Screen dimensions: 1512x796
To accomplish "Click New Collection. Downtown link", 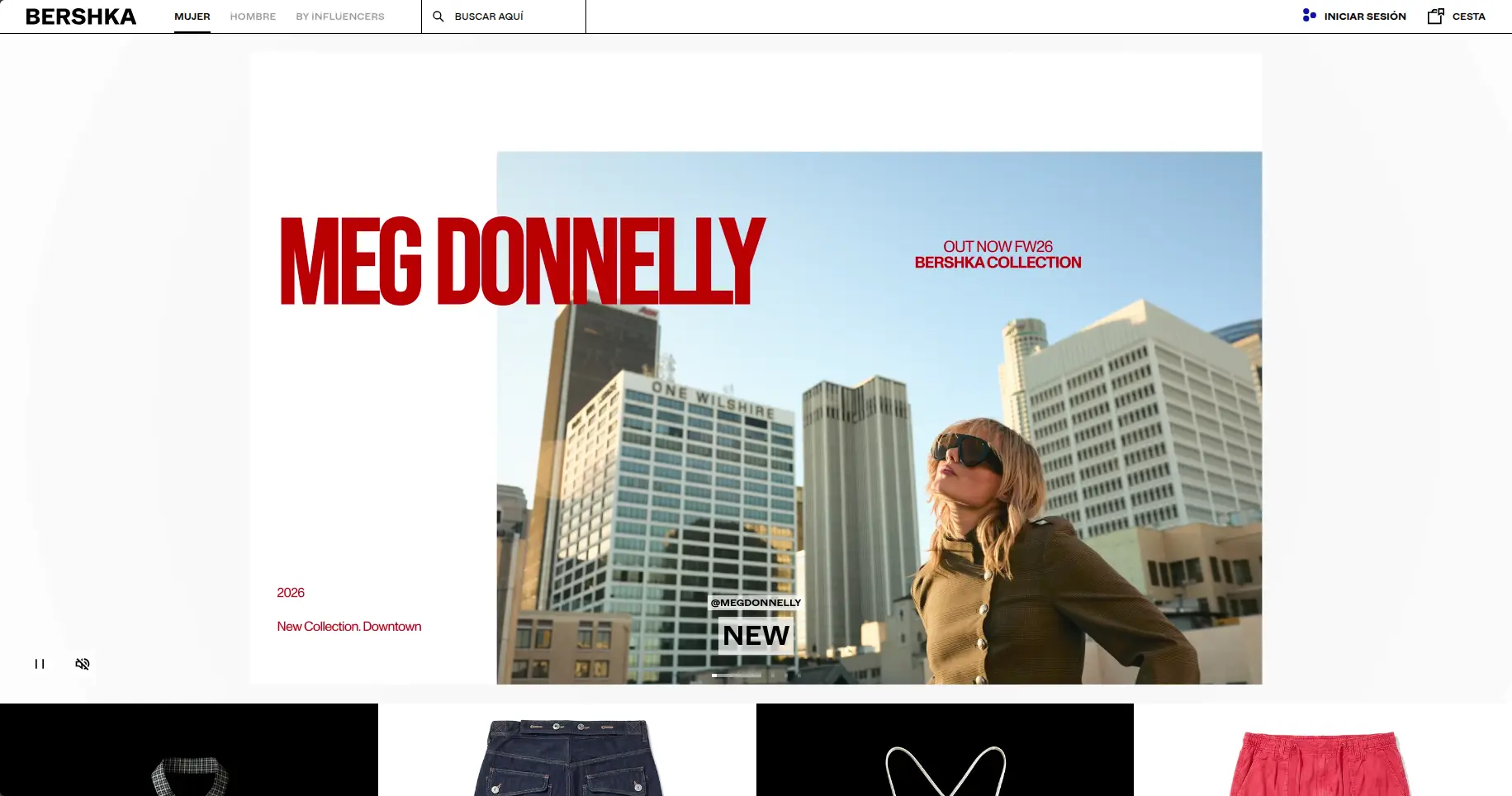I will point(349,627).
